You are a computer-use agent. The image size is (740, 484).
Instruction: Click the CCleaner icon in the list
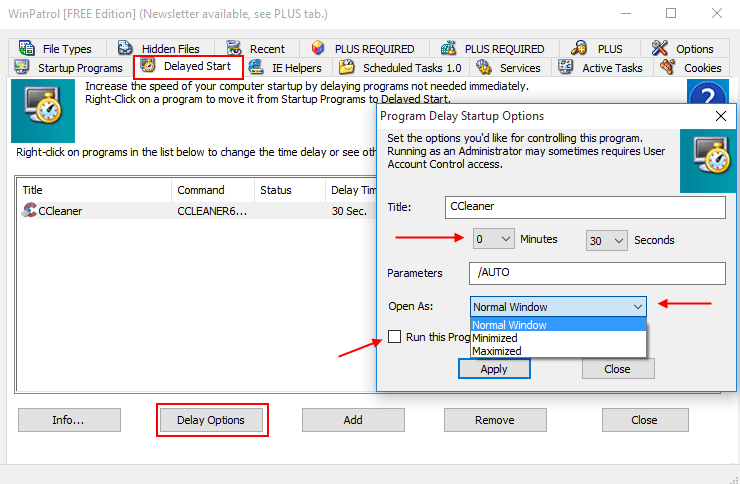tap(29, 210)
